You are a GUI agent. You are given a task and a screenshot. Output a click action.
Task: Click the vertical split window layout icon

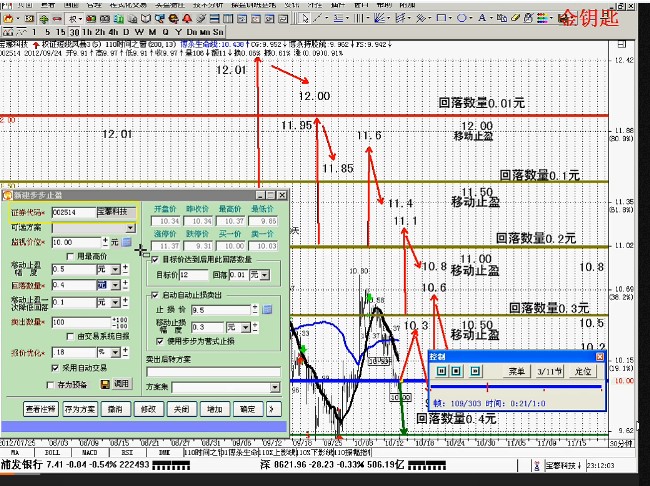(228, 19)
